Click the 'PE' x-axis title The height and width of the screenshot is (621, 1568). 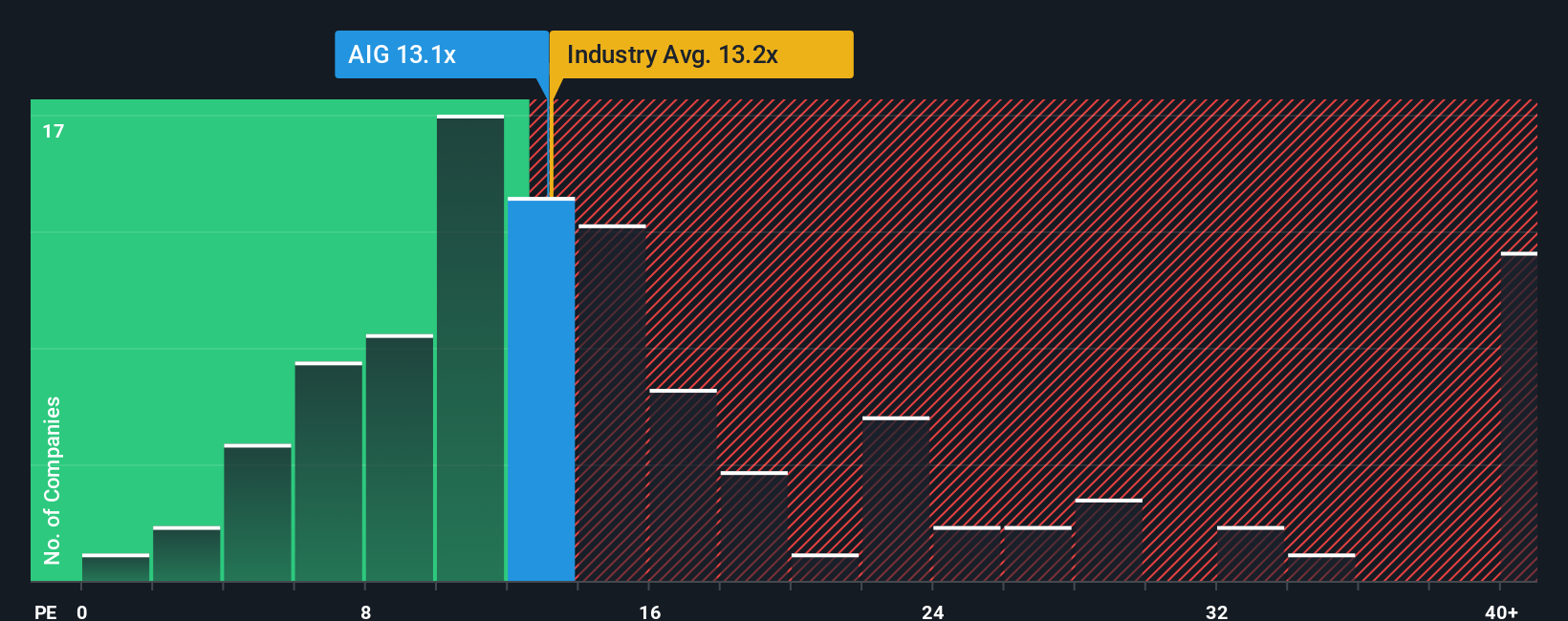point(45,611)
